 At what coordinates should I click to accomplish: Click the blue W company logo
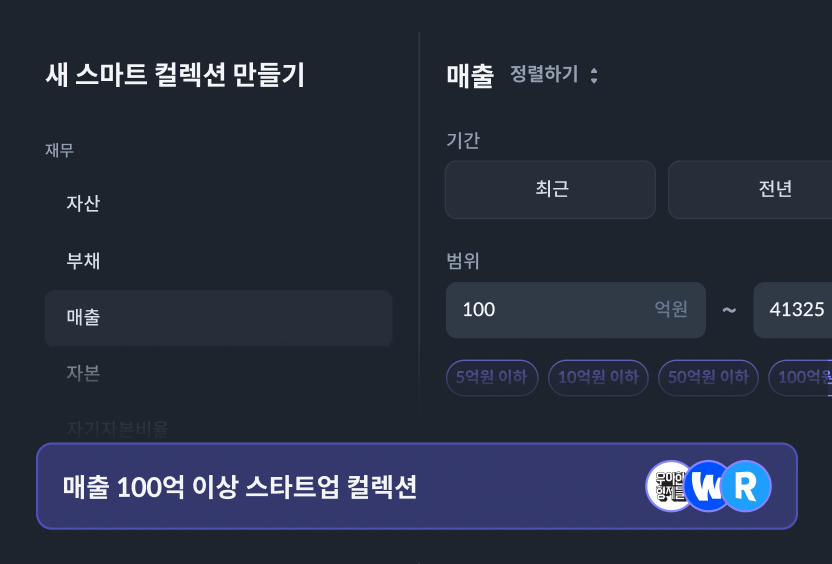tap(708, 486)
